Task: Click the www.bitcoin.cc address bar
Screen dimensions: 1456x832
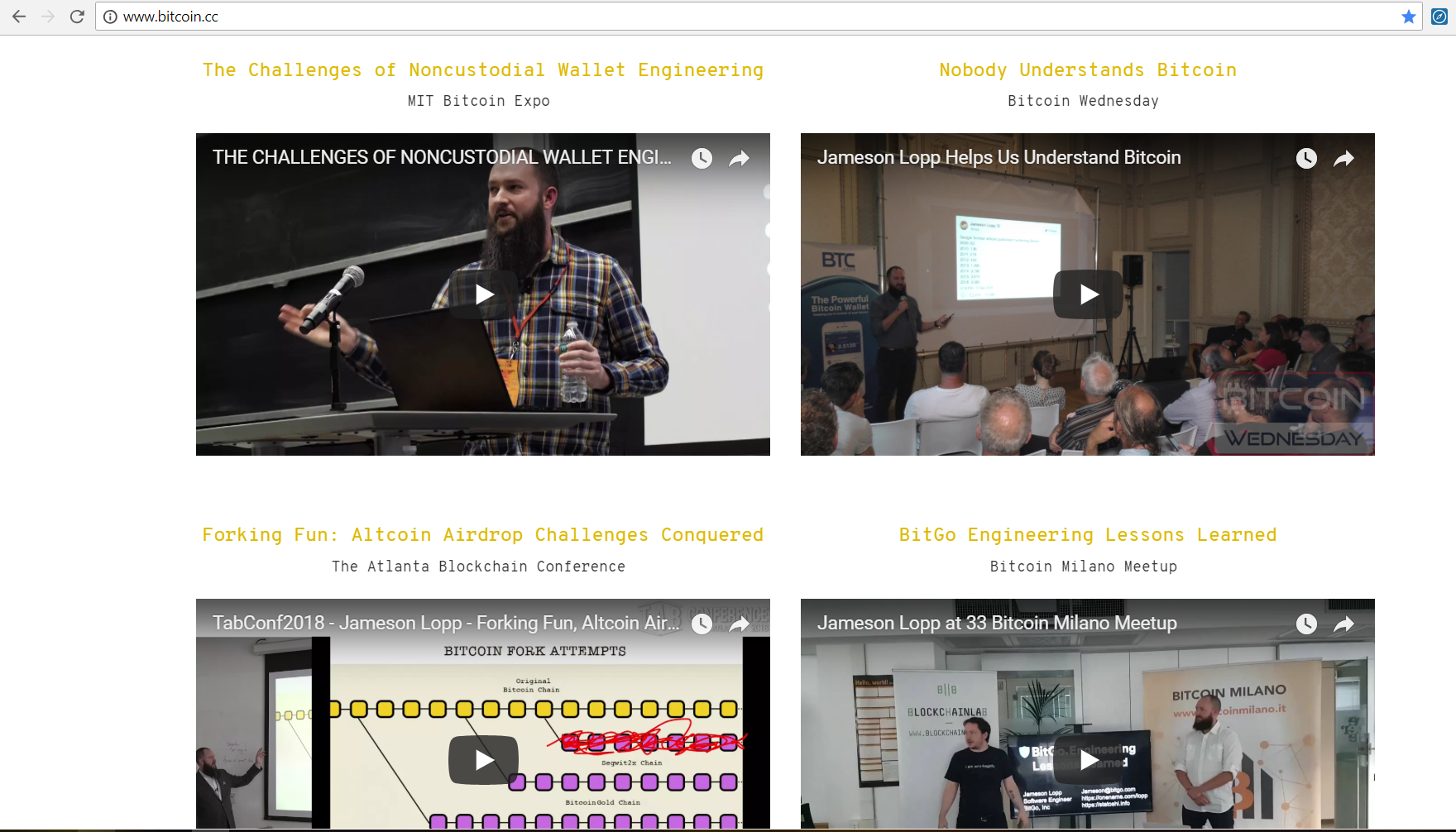Action: (758, 17)
